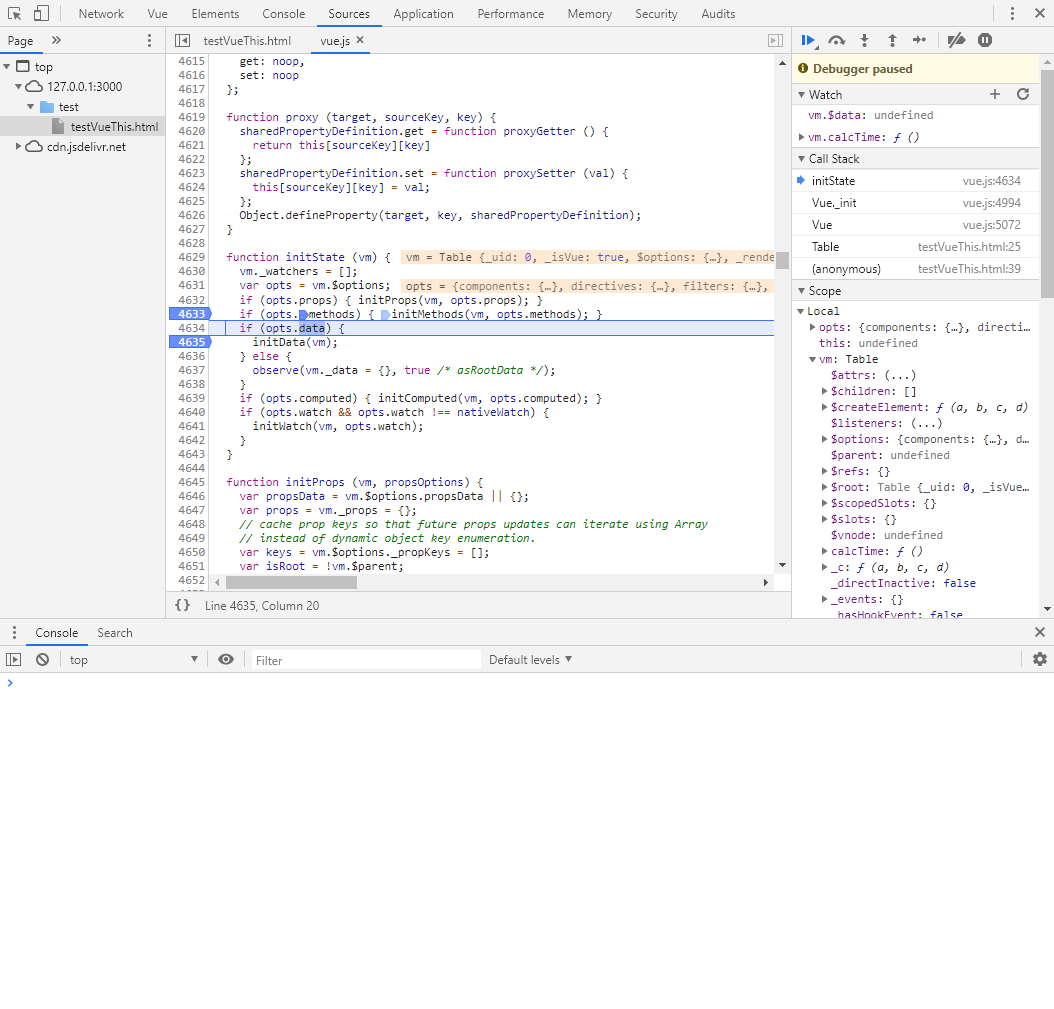1054x1009 pixels.
Task: Click the code editor horizontal scrollbar thumb
Action: [291, 582]
